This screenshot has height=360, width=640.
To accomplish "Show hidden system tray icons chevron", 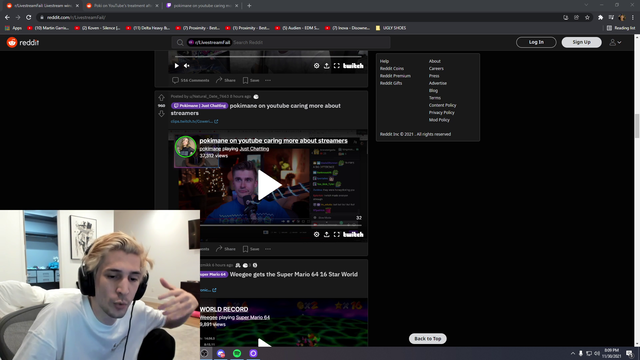I will point(572,353).
